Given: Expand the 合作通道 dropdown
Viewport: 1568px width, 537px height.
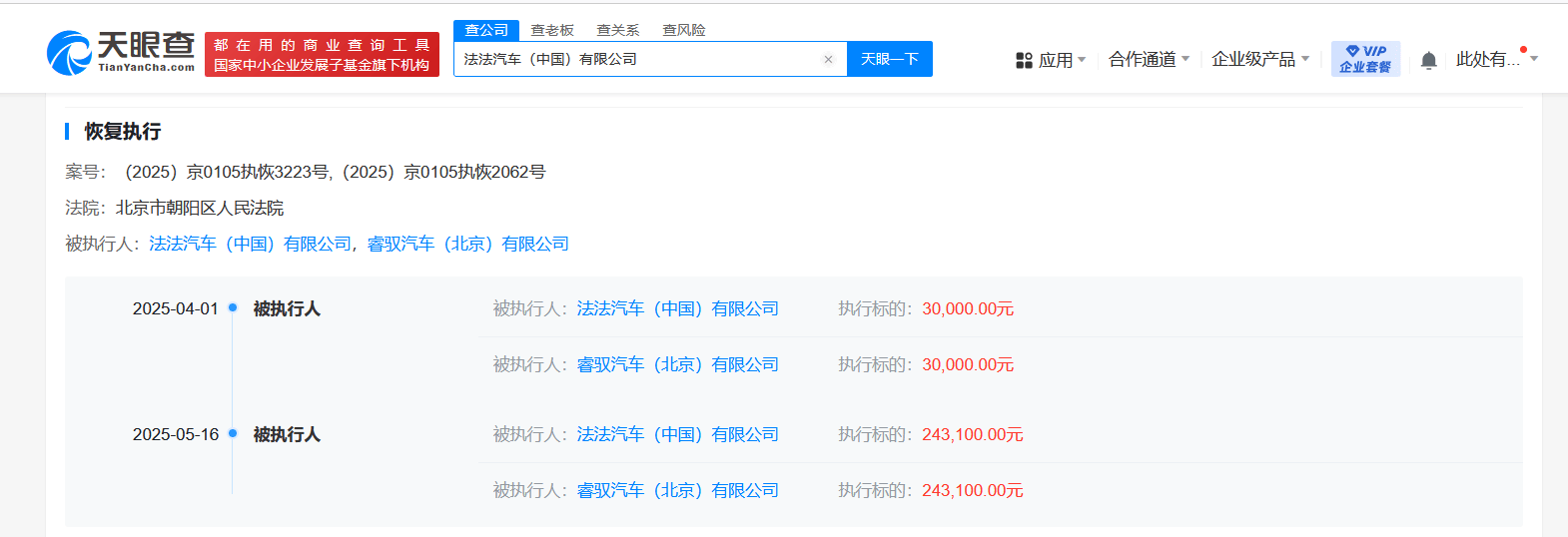Looking at the screenshot, I should pyautogui.click(x=1150, y=60).
